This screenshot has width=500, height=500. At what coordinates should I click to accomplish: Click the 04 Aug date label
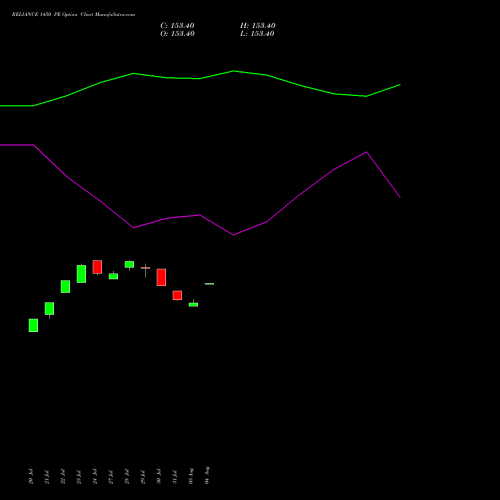click(x=207, y=475)
